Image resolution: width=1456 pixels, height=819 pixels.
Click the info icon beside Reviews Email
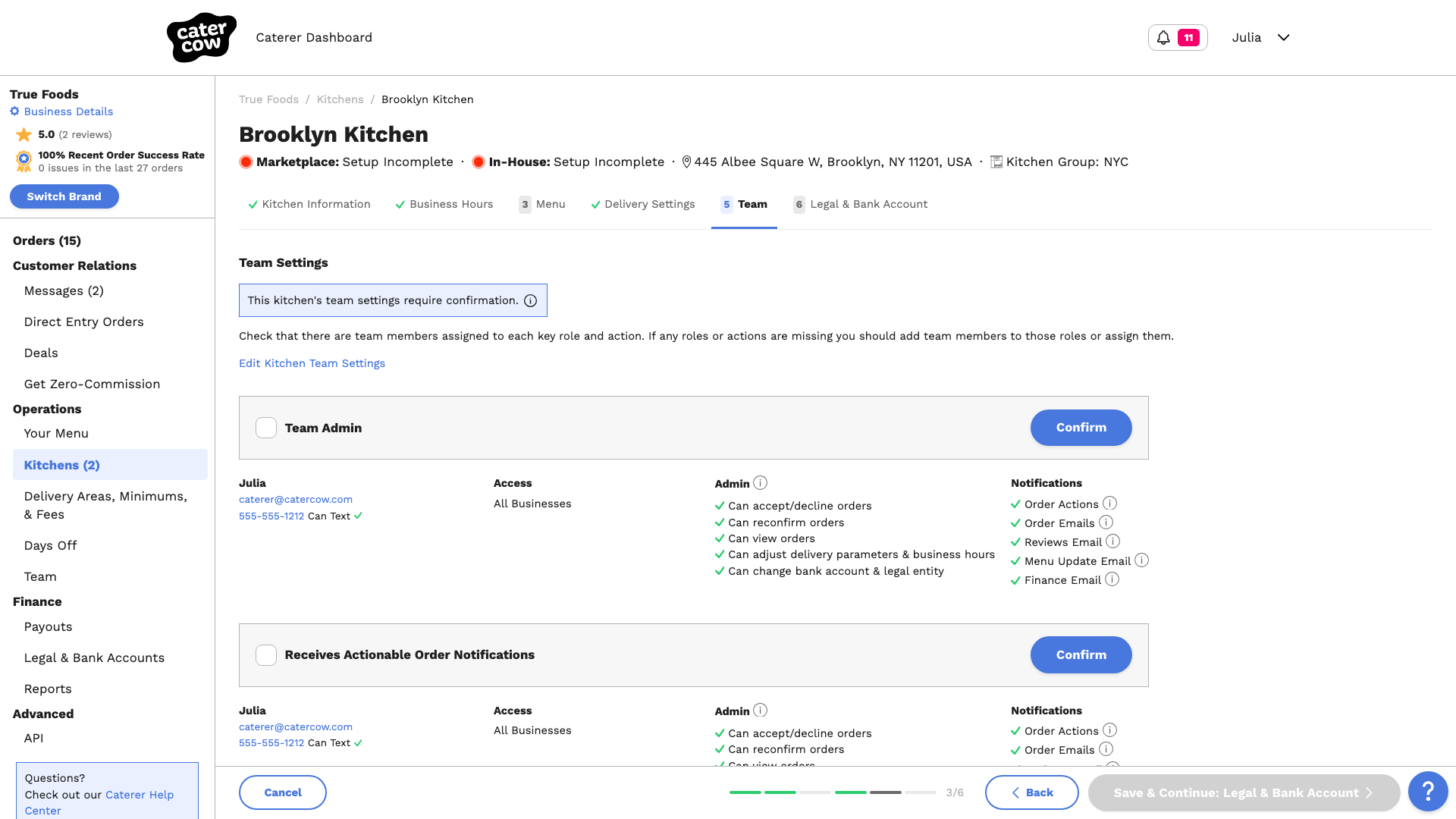pyautogui.click(x=1112, y=541)
